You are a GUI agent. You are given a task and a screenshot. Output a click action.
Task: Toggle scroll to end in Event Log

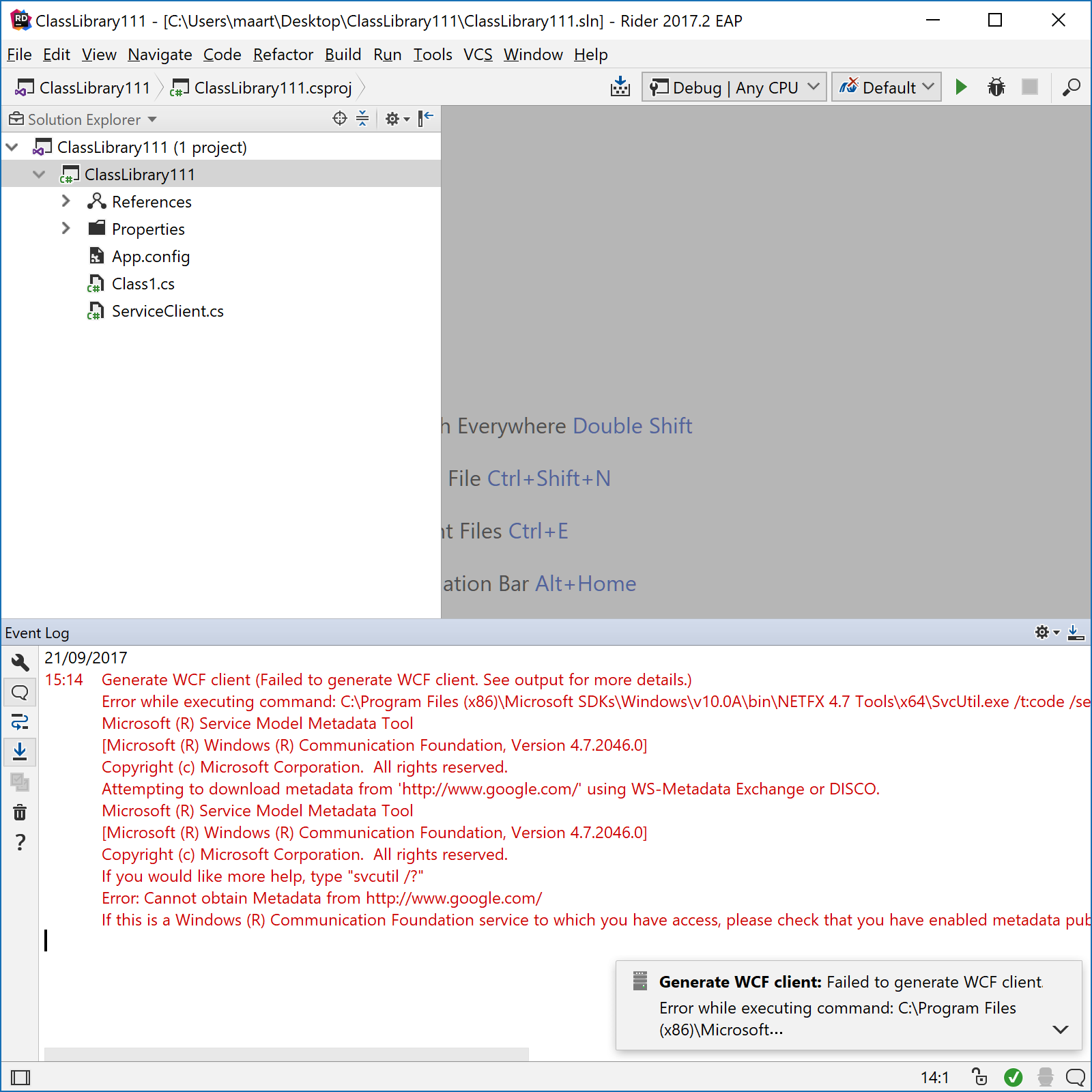pyautogui.click(x=20, y=751)
